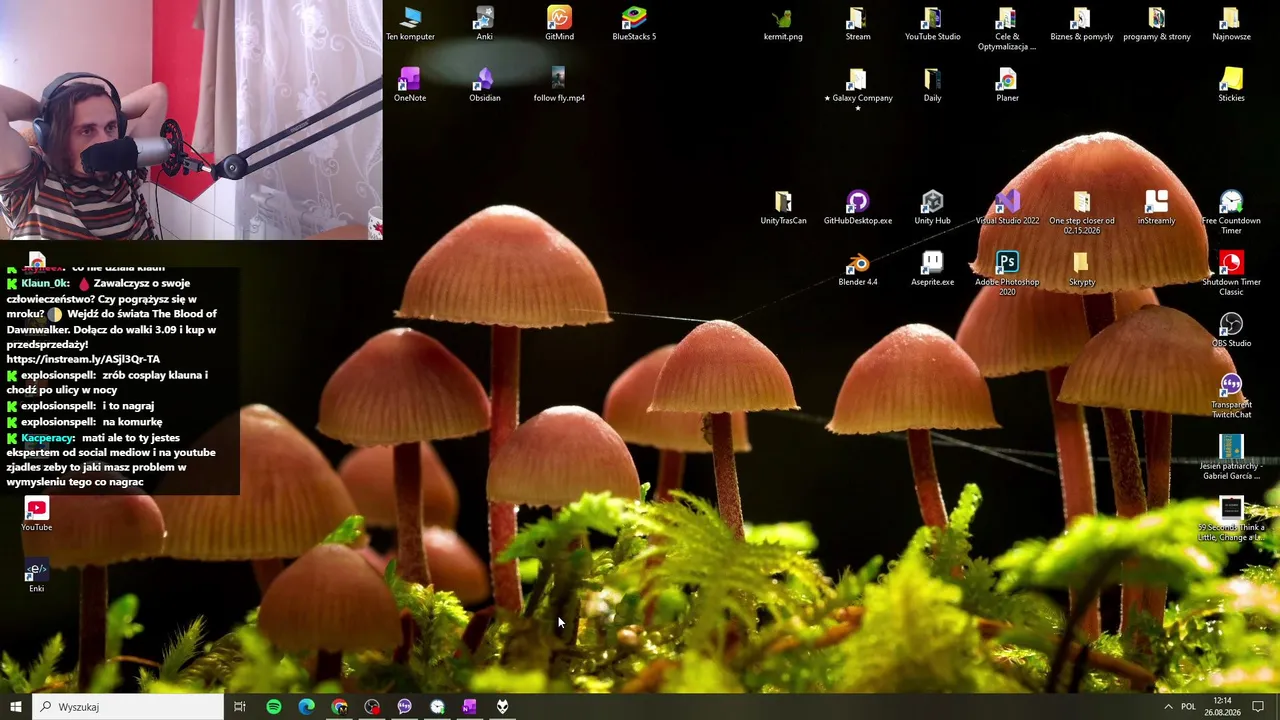Switch to Free Countdown Timer on taskbar
This screenshot has width=1280, height=720.
click(x=437, y=707)
